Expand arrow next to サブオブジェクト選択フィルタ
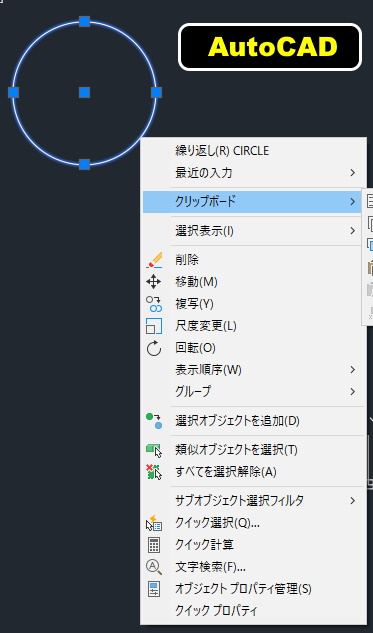 point(353,501)
